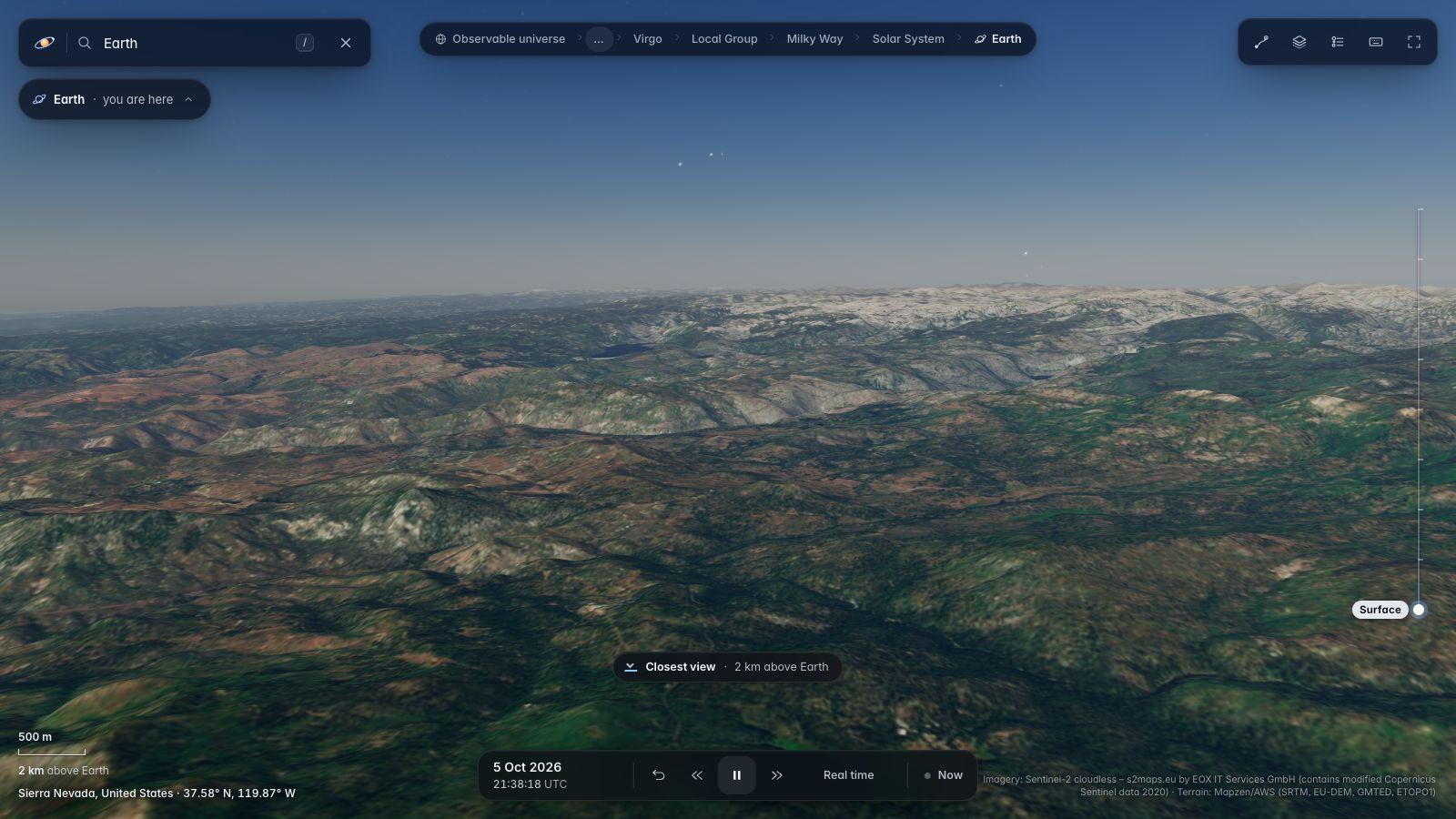1456x819 pixels.
Task: Enter fullscreen mode
Action: click(1414, 42)
